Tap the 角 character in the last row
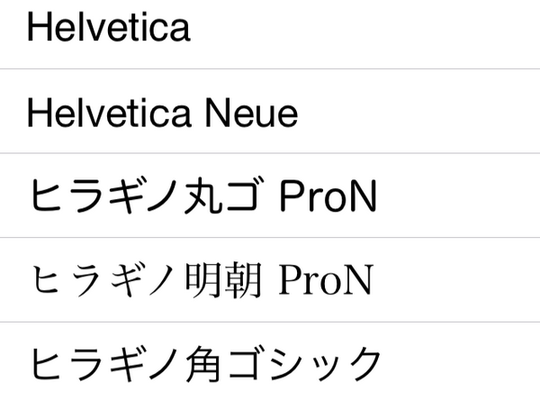Screen dimensions: 540x400 pos(204,364)
